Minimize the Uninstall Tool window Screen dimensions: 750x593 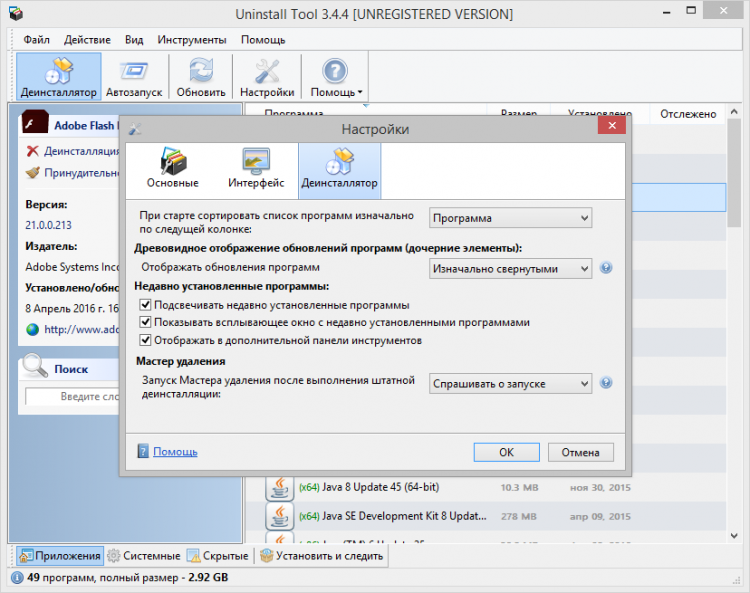pyautogui.click(x=667, y=11)
